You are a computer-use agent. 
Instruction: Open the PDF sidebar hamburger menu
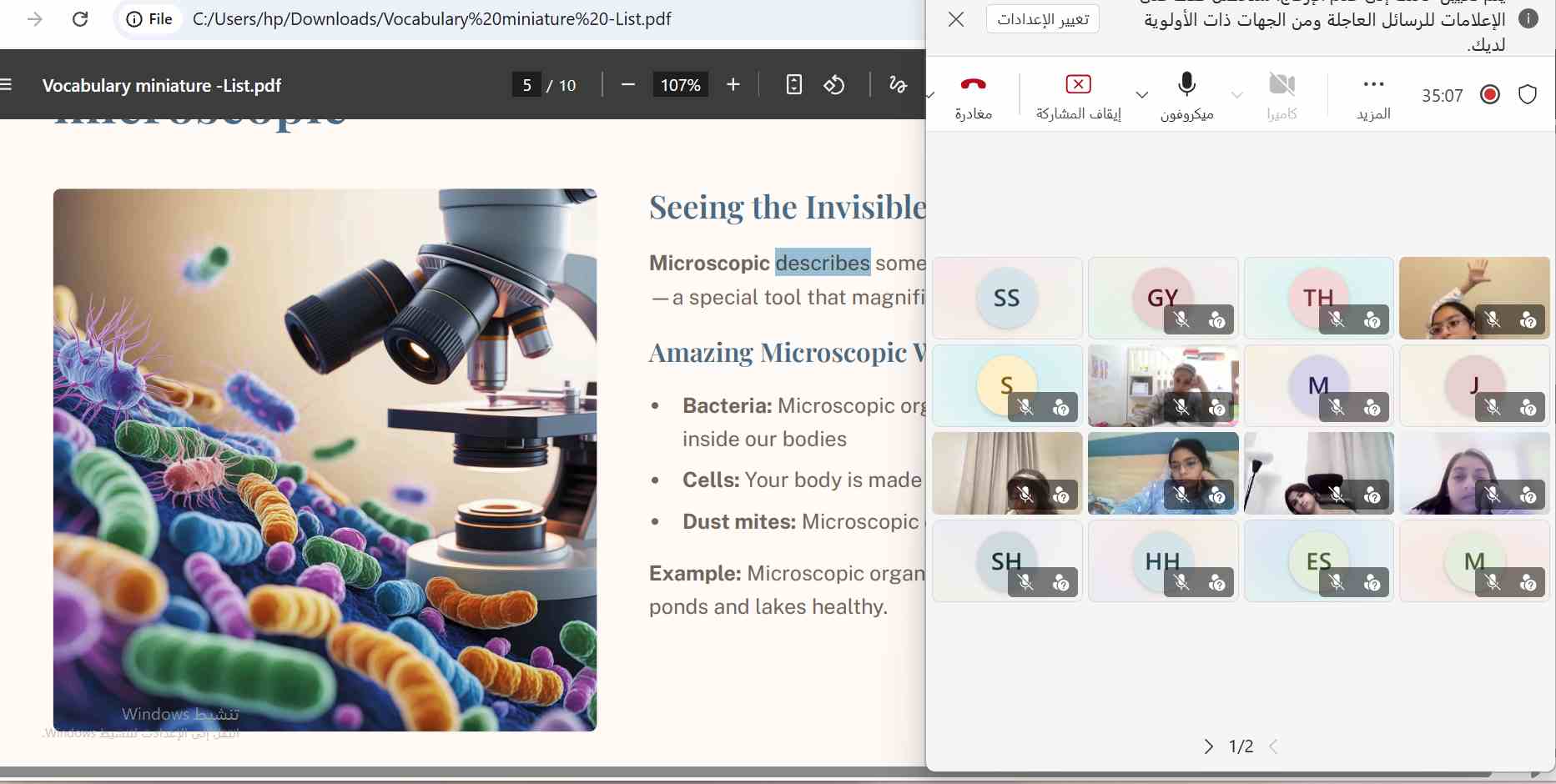coord(7,85)
